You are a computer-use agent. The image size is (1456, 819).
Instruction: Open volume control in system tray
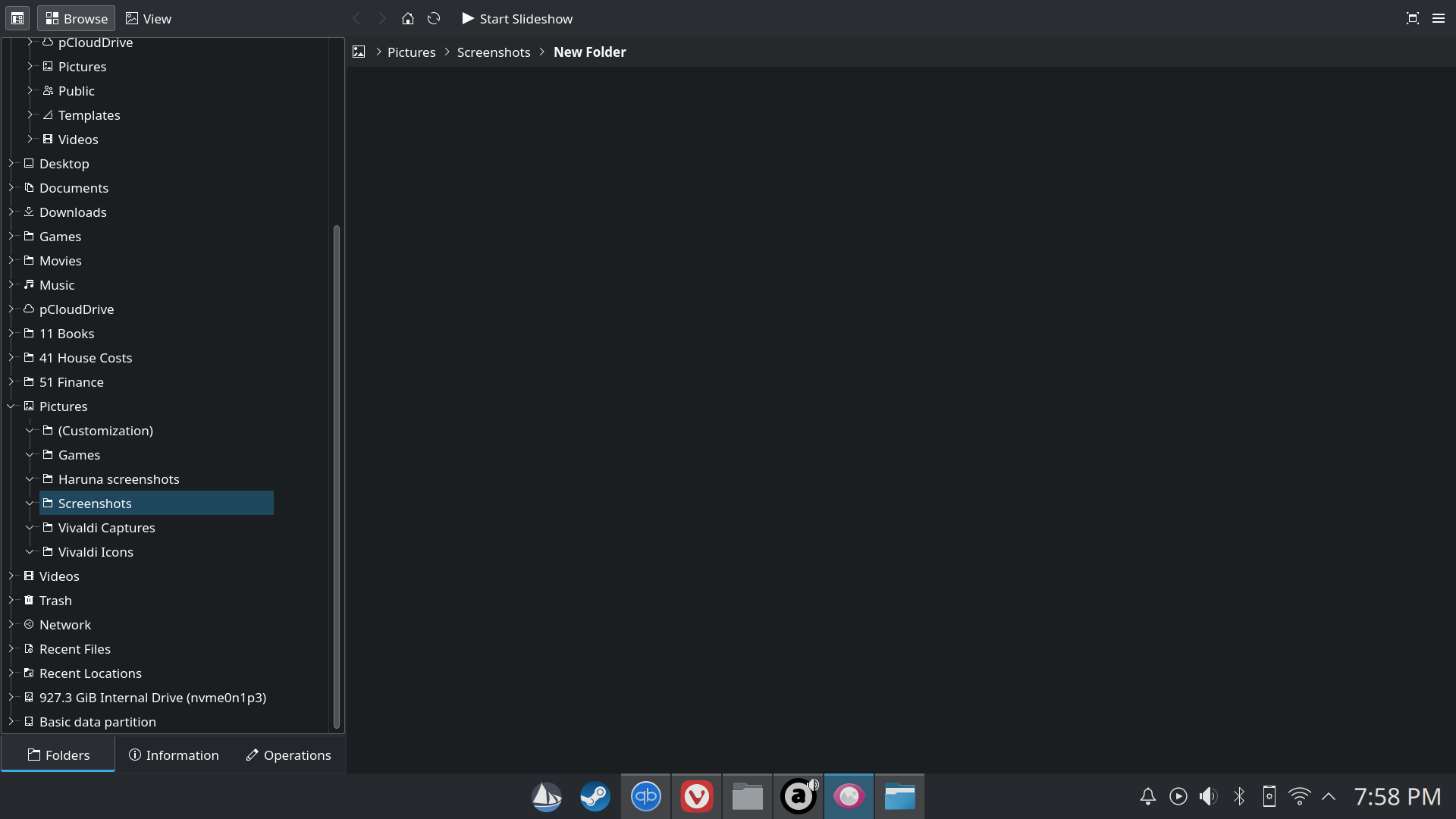coord(1208,796)
